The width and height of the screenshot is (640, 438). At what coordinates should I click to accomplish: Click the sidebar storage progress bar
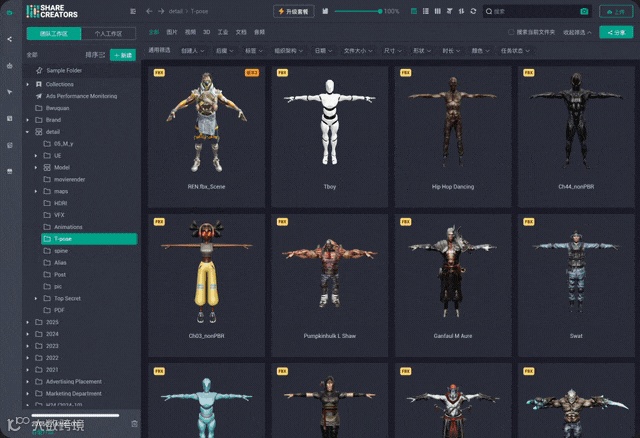tap(76, 416)
